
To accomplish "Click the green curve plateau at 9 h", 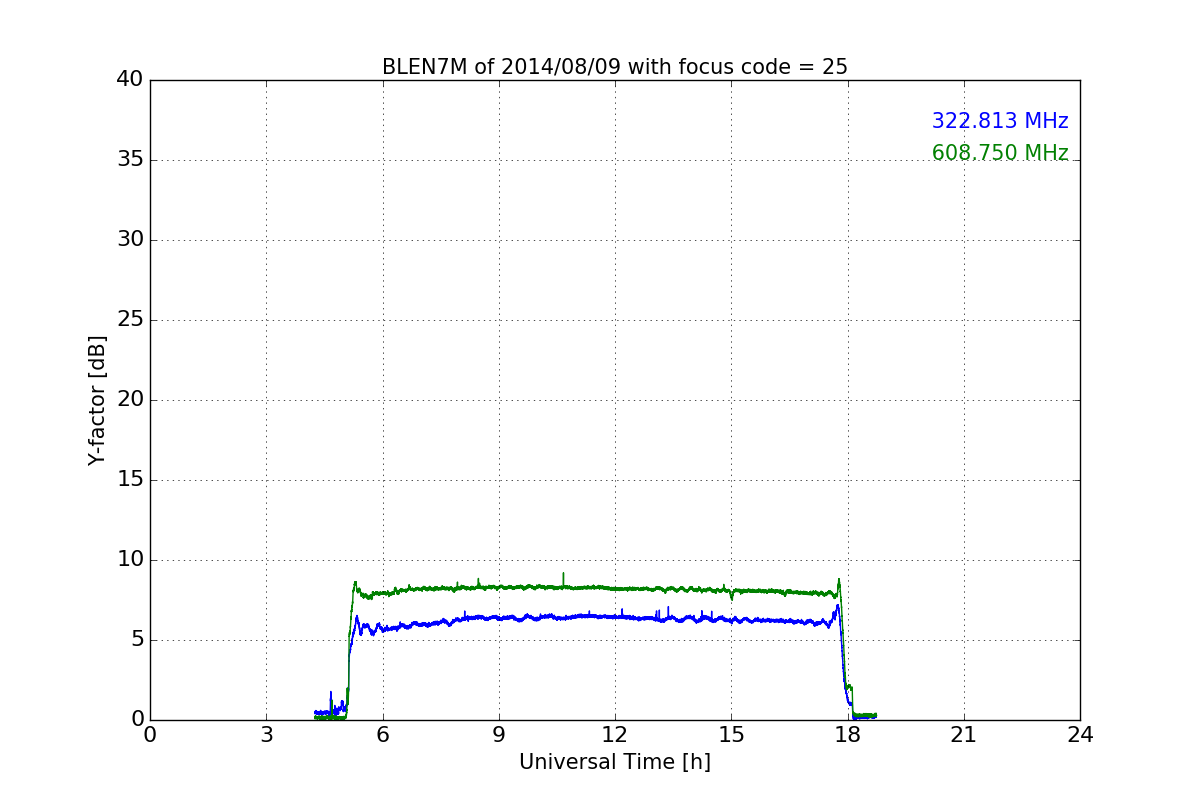I will click(x=499, y=587).
